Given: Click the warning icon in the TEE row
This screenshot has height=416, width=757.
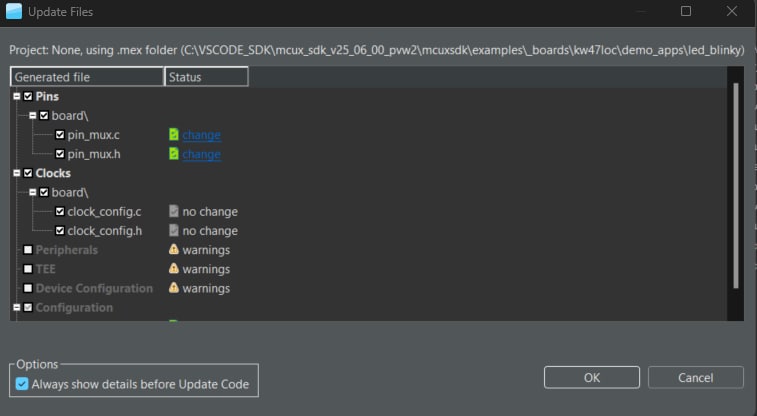Looking at the screenshot, I should click(x=174, y=269).
